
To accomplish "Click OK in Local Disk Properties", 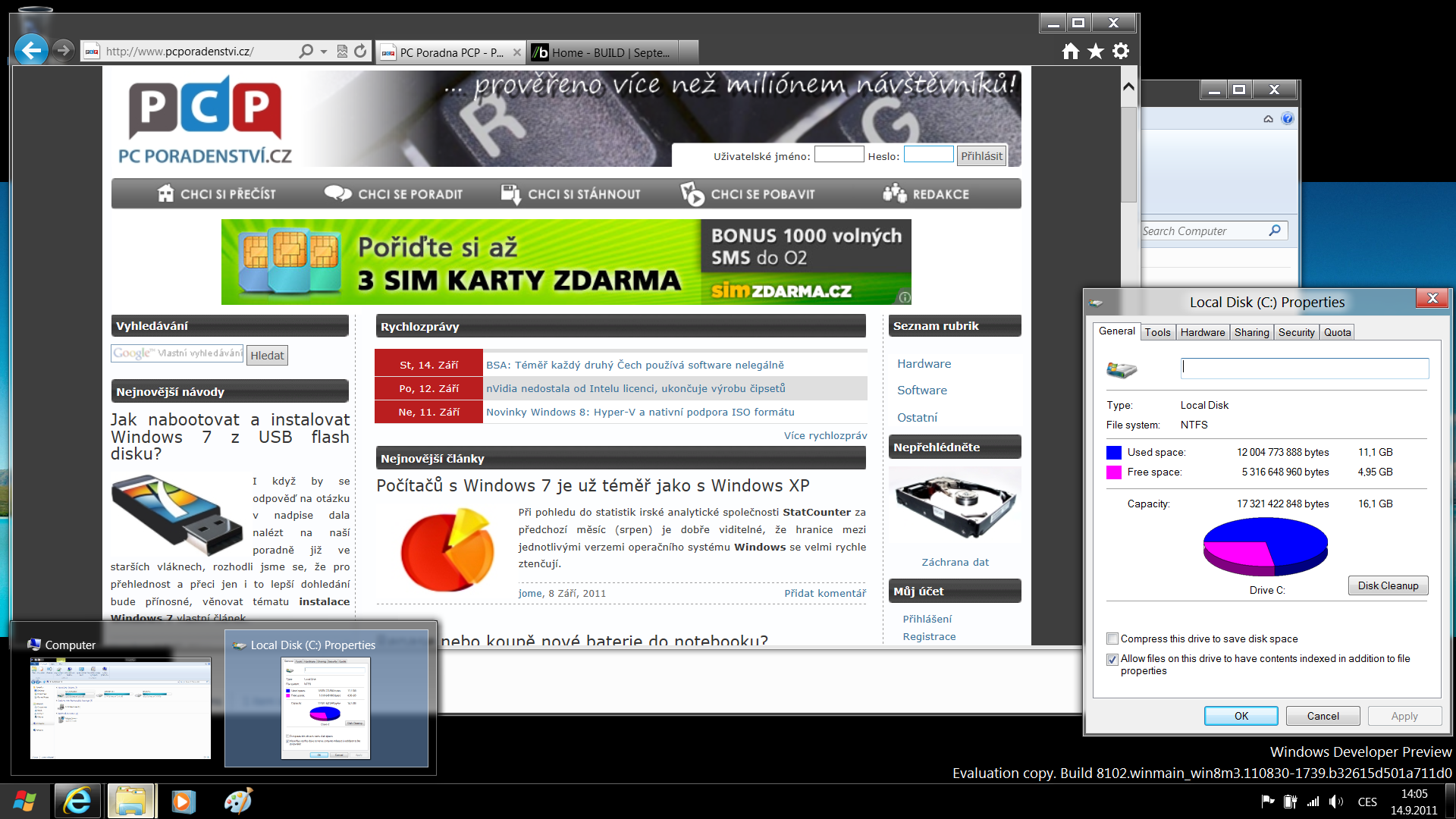I will (1241, 716).
